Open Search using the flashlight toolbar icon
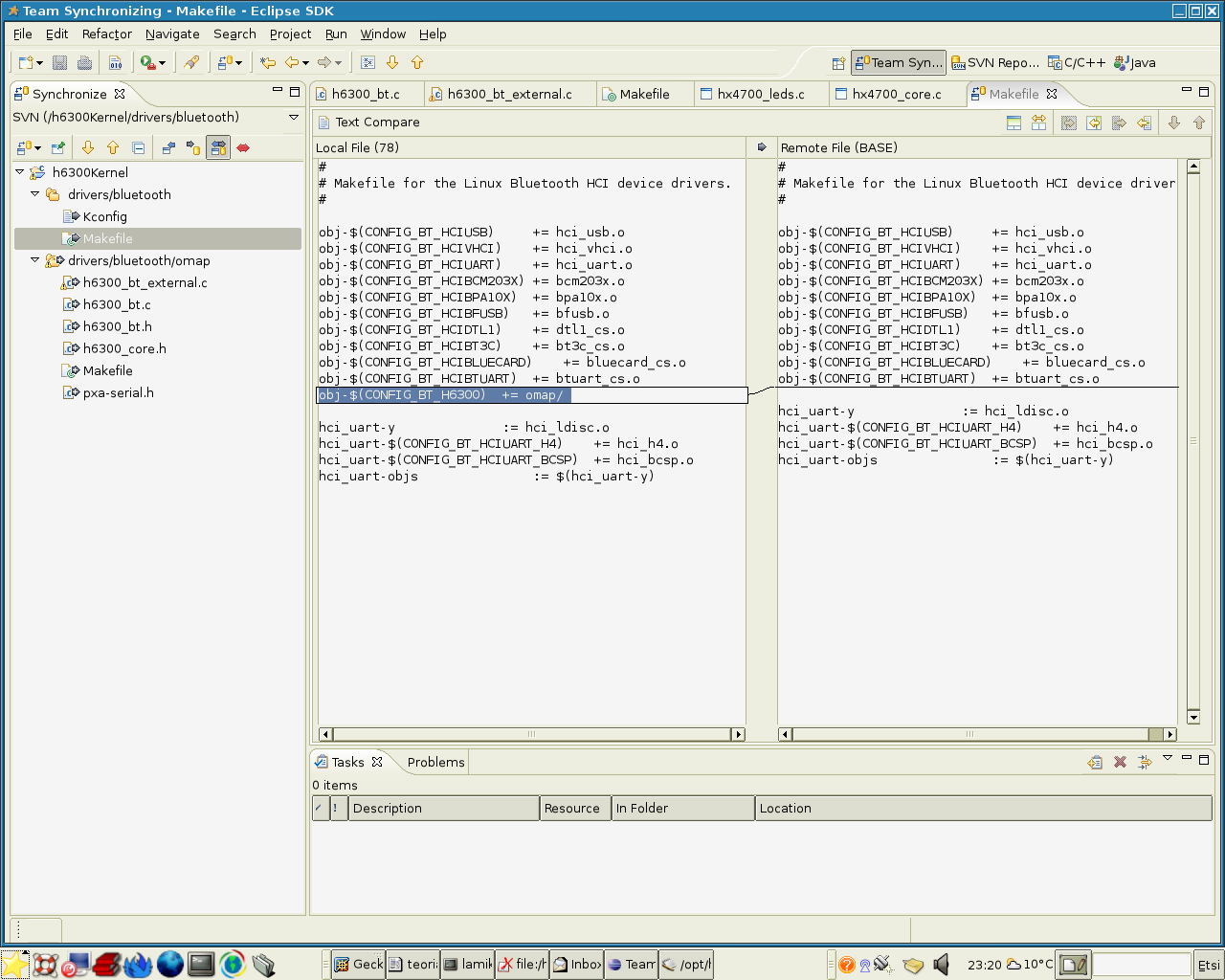Image resolution: width=1225 pixels, height=980 pixels. (x=191, y=60)
